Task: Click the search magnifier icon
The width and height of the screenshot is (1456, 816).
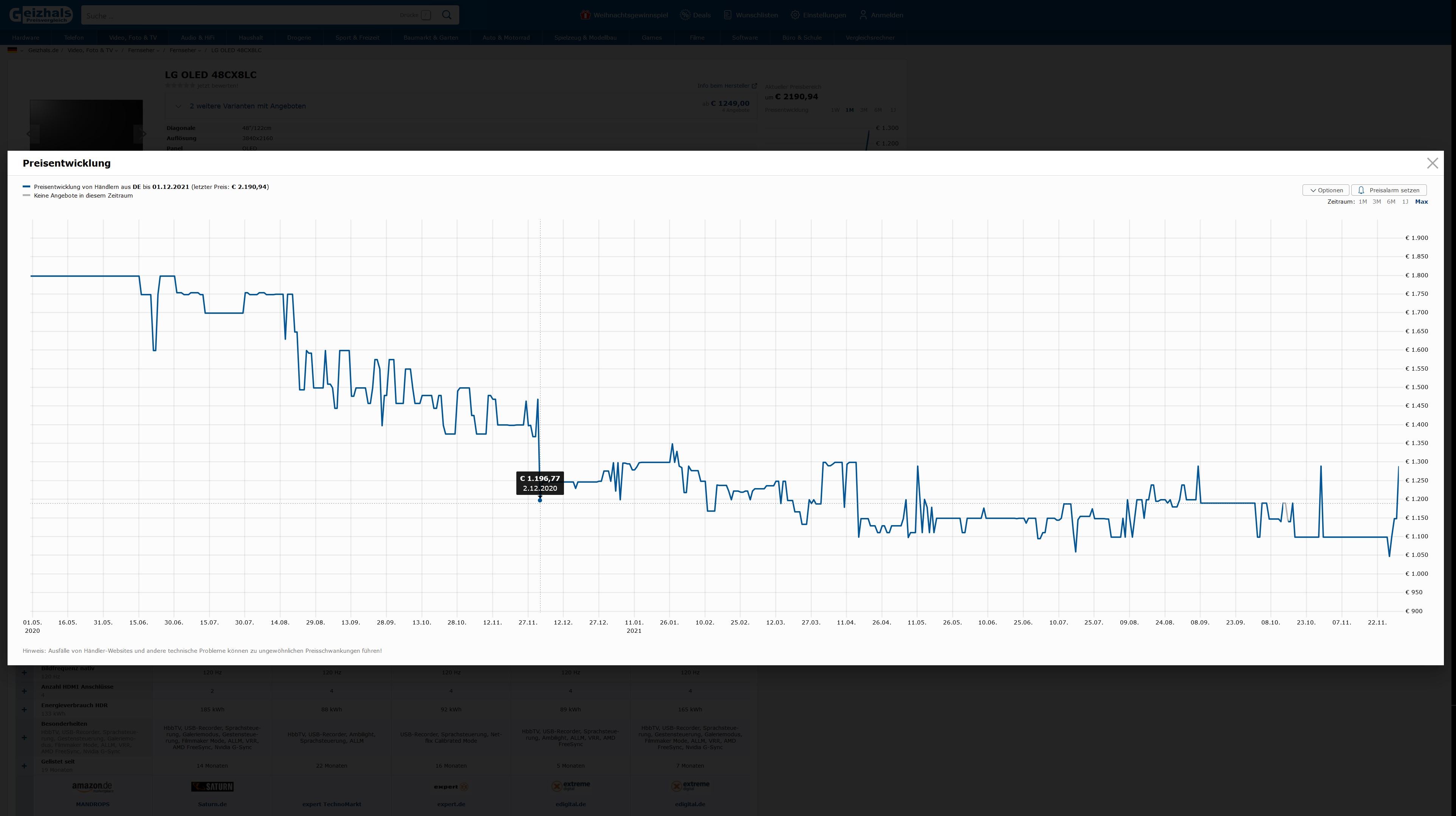Action: 446,15
